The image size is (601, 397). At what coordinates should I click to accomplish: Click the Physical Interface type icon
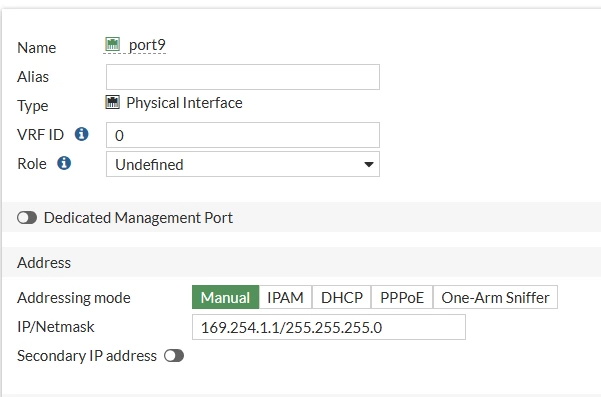click(x=112, y=102)
